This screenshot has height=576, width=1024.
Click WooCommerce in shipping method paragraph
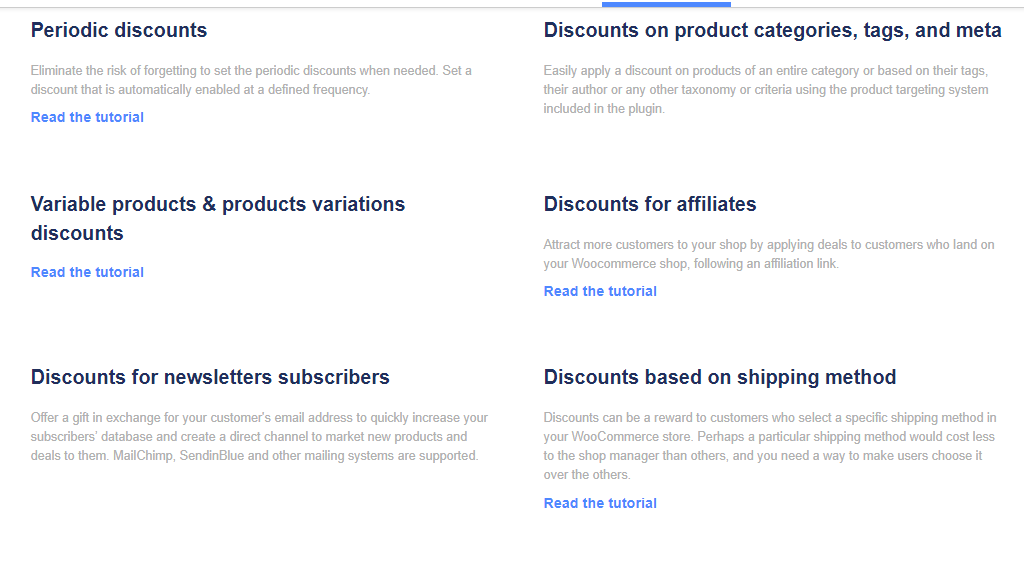(x=616, y=436)
